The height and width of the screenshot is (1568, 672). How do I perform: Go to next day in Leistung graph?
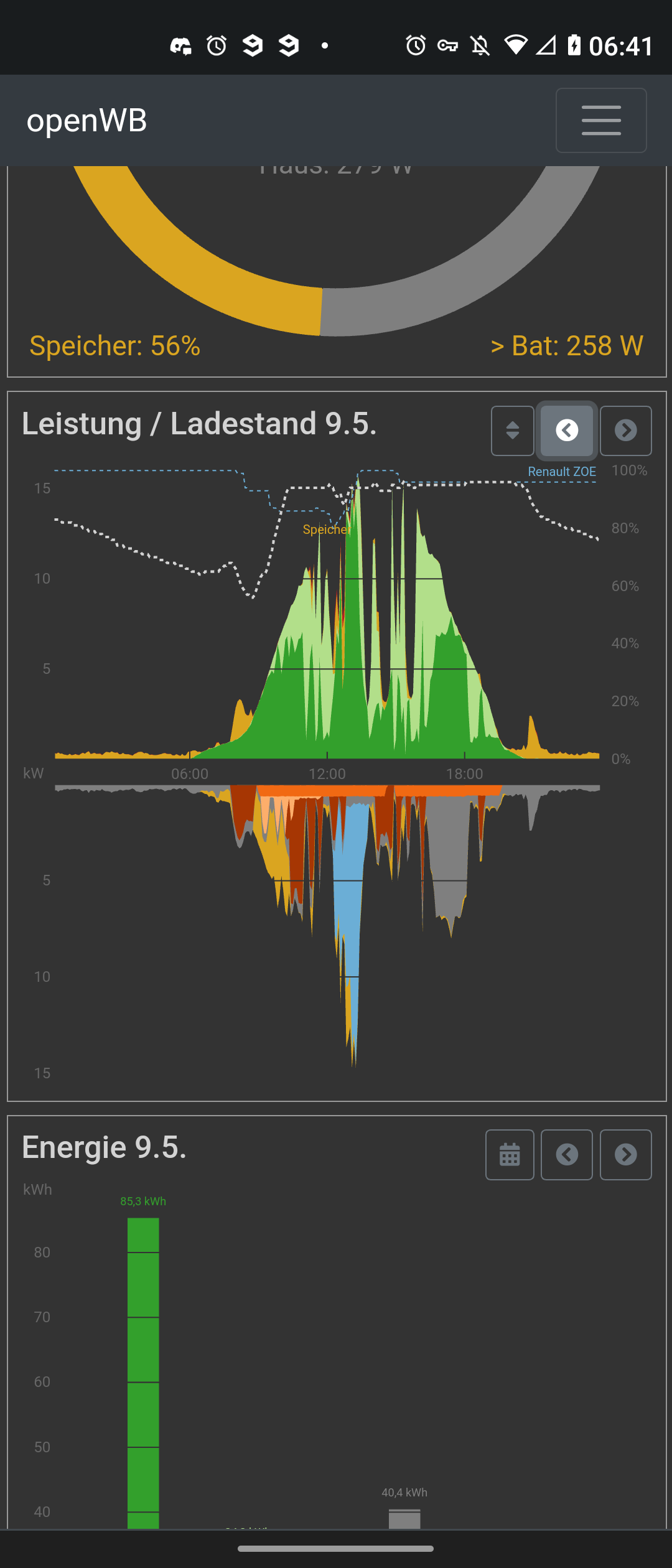pyautogui.click(x=626, y=431)
